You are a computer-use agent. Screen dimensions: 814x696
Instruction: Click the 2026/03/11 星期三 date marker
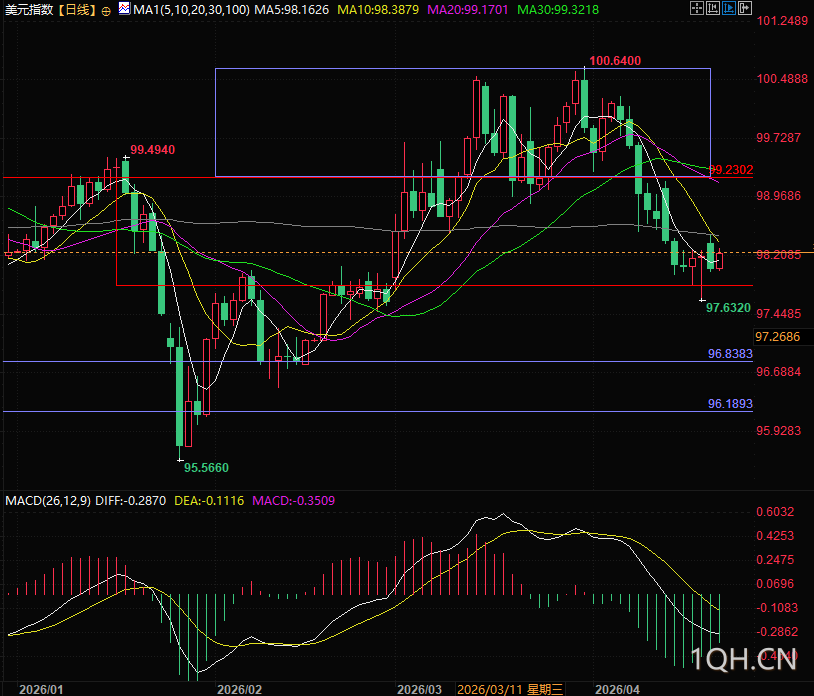510,689
